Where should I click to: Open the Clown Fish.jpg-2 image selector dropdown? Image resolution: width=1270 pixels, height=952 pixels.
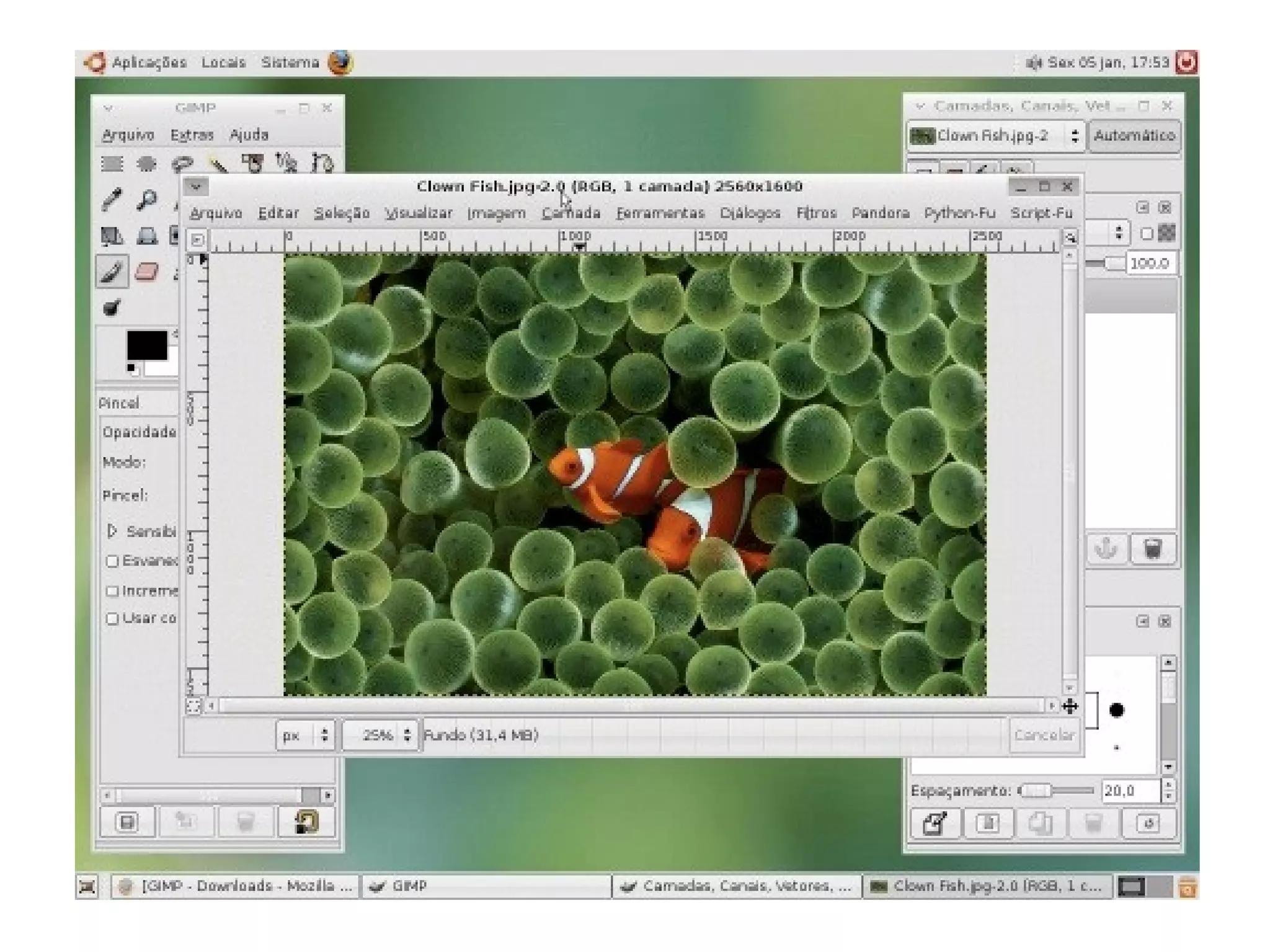point(996,136)
